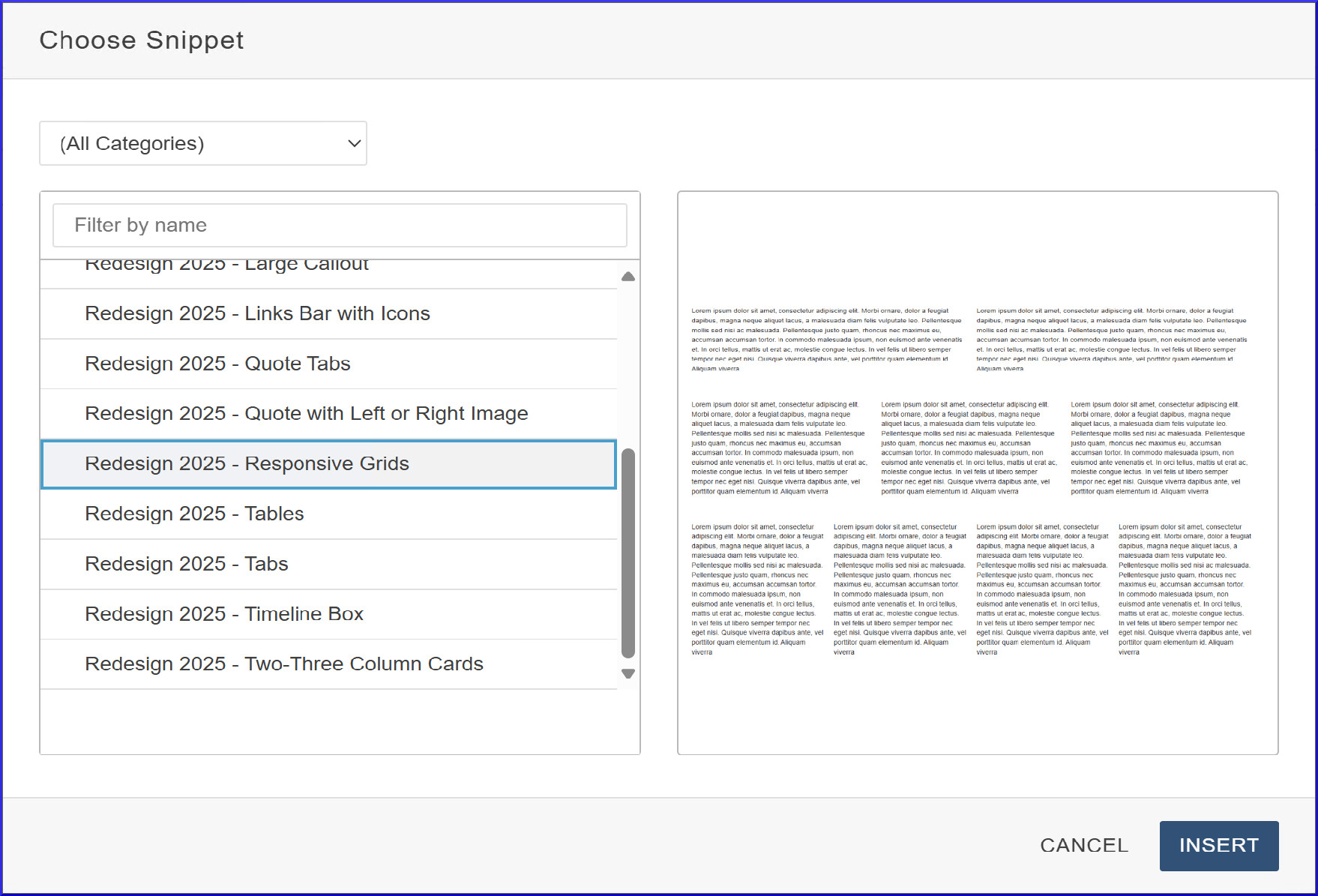Choose the Redesign 2025 - Tables snippet
This screenshot has height=896, width=1318.
point(328,514)
